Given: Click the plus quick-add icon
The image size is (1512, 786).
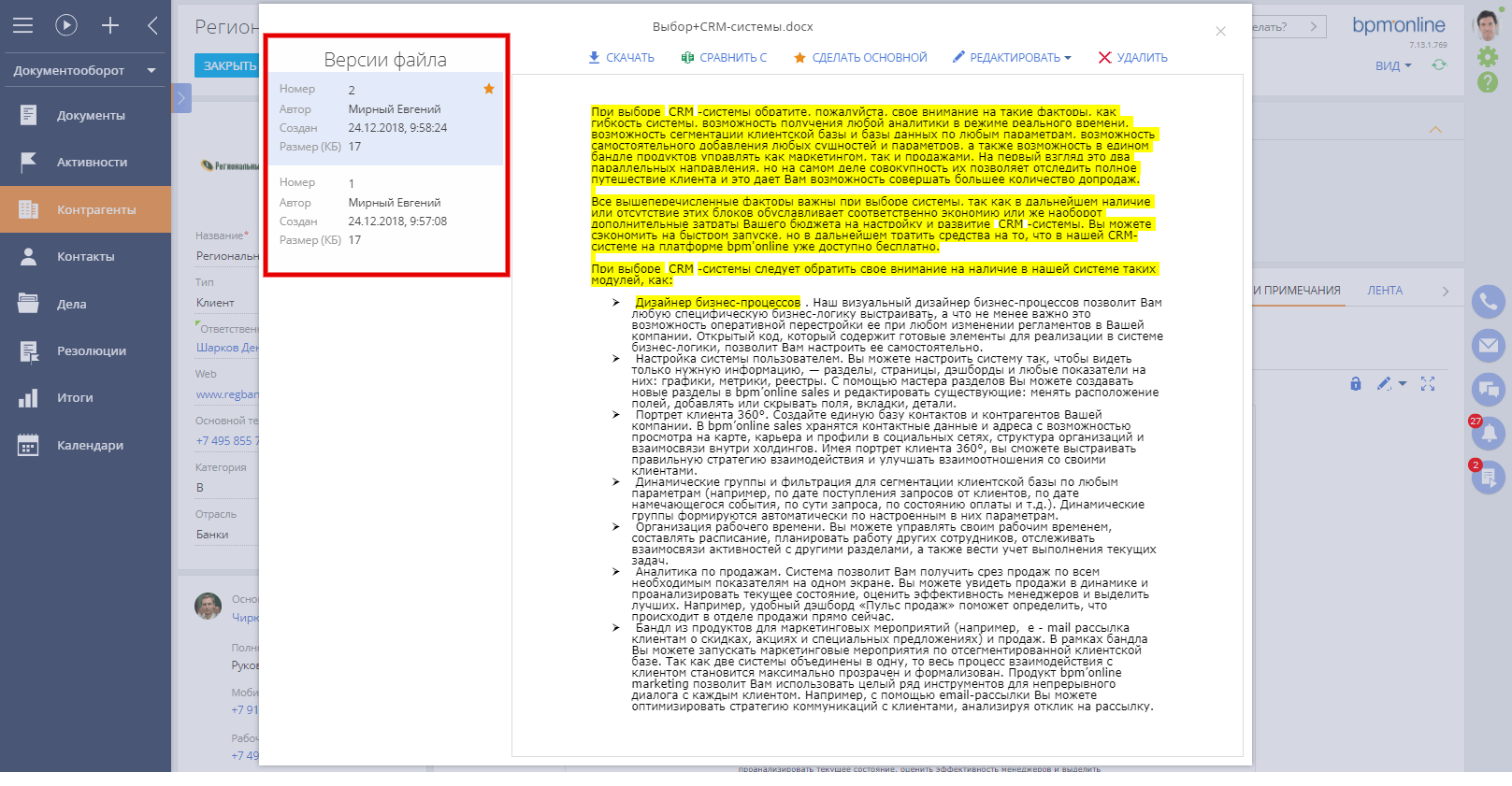Looking at the screenshot, I should point(110,25).
